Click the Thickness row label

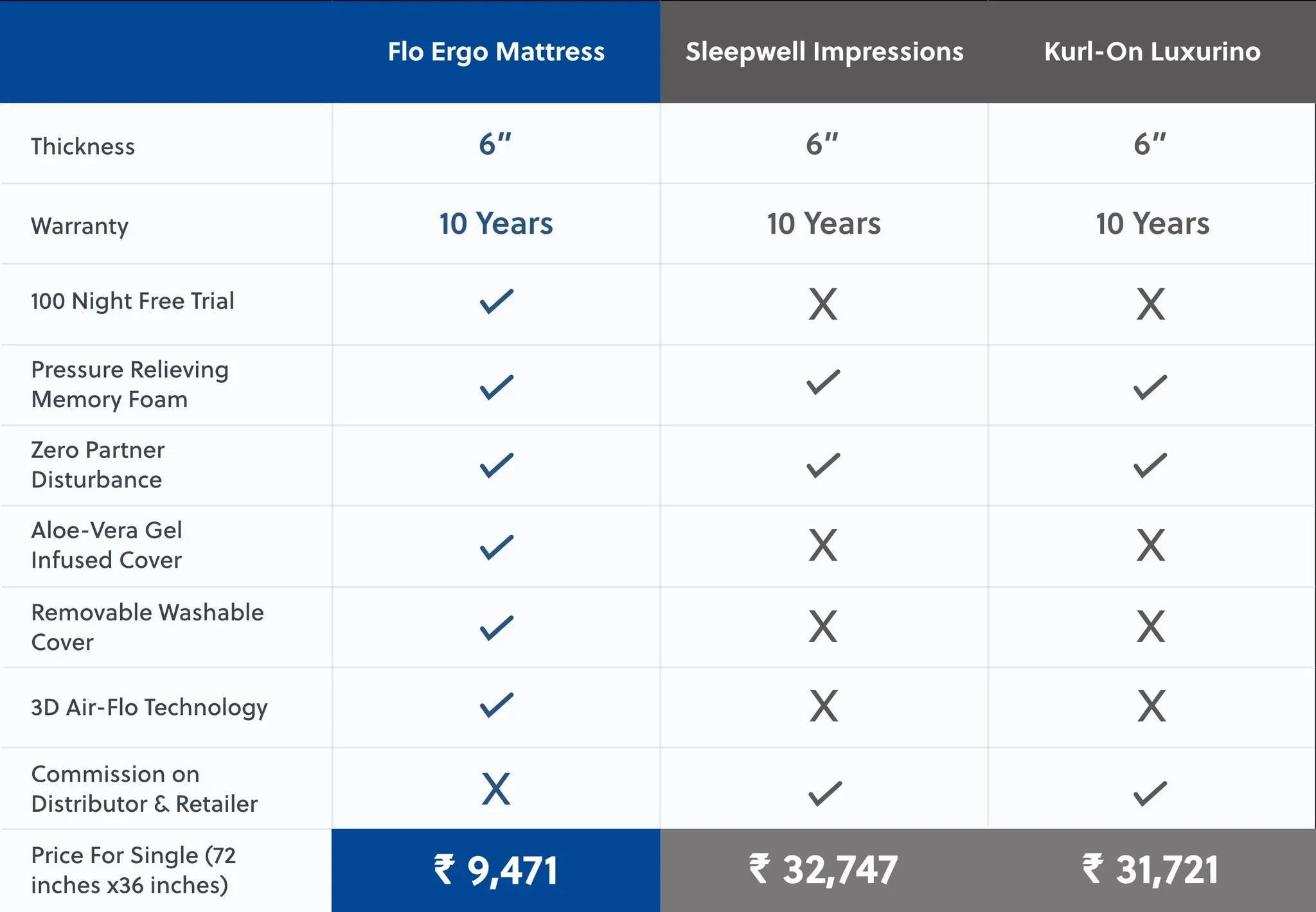tap(83, 146)
